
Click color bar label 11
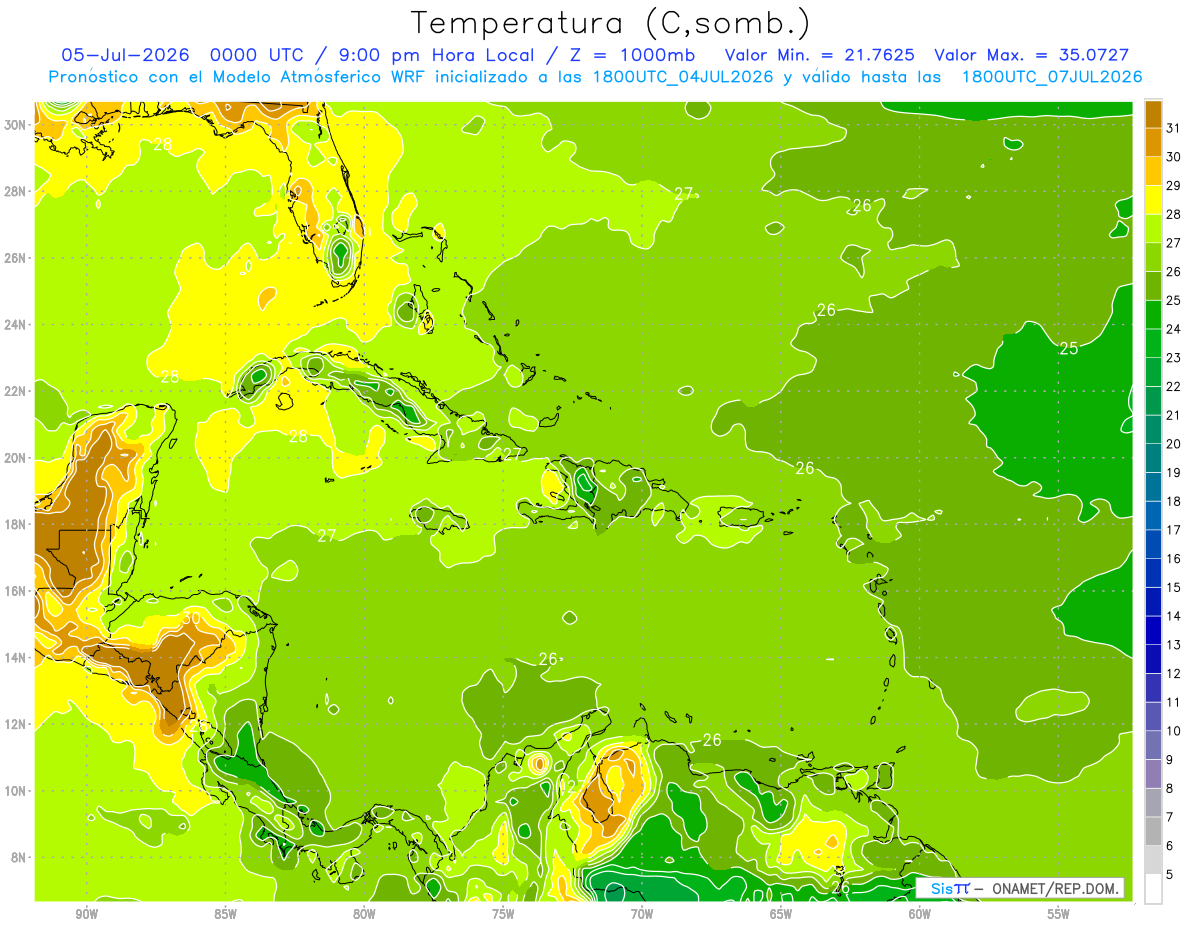[x=1174, y=703]
